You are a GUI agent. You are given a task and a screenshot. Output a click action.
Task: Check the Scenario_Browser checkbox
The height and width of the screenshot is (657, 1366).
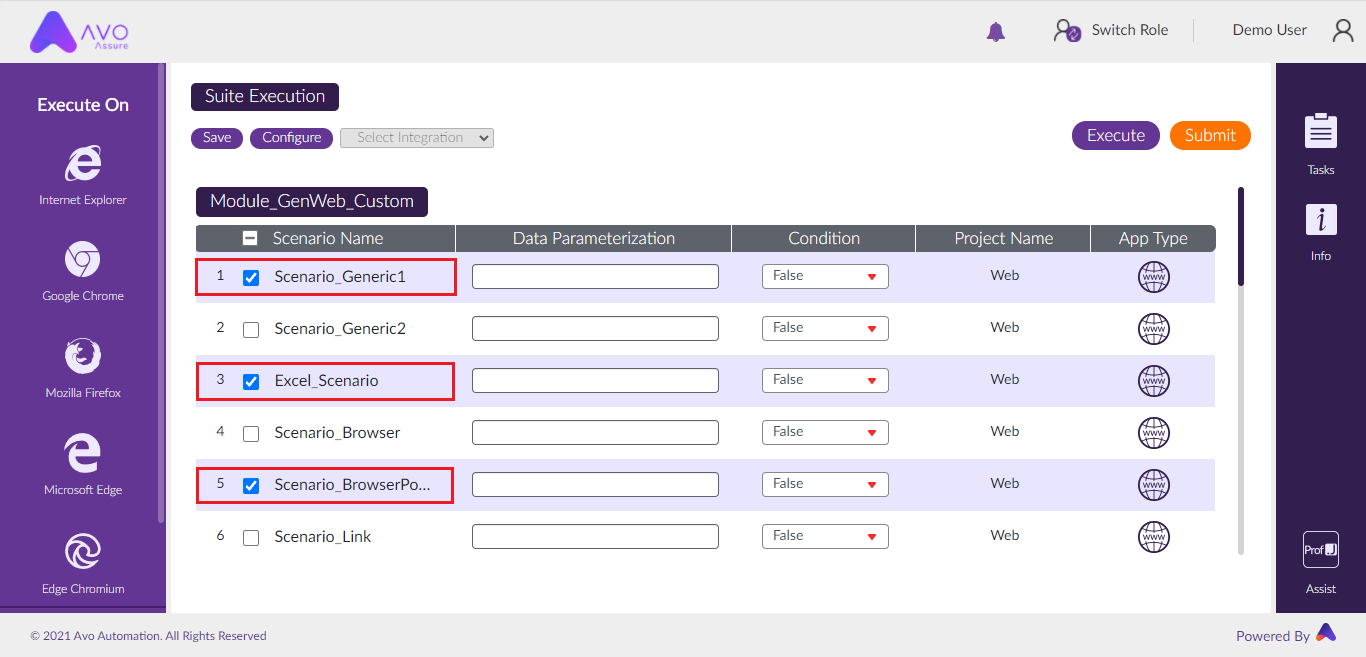[x=251, y=434]
